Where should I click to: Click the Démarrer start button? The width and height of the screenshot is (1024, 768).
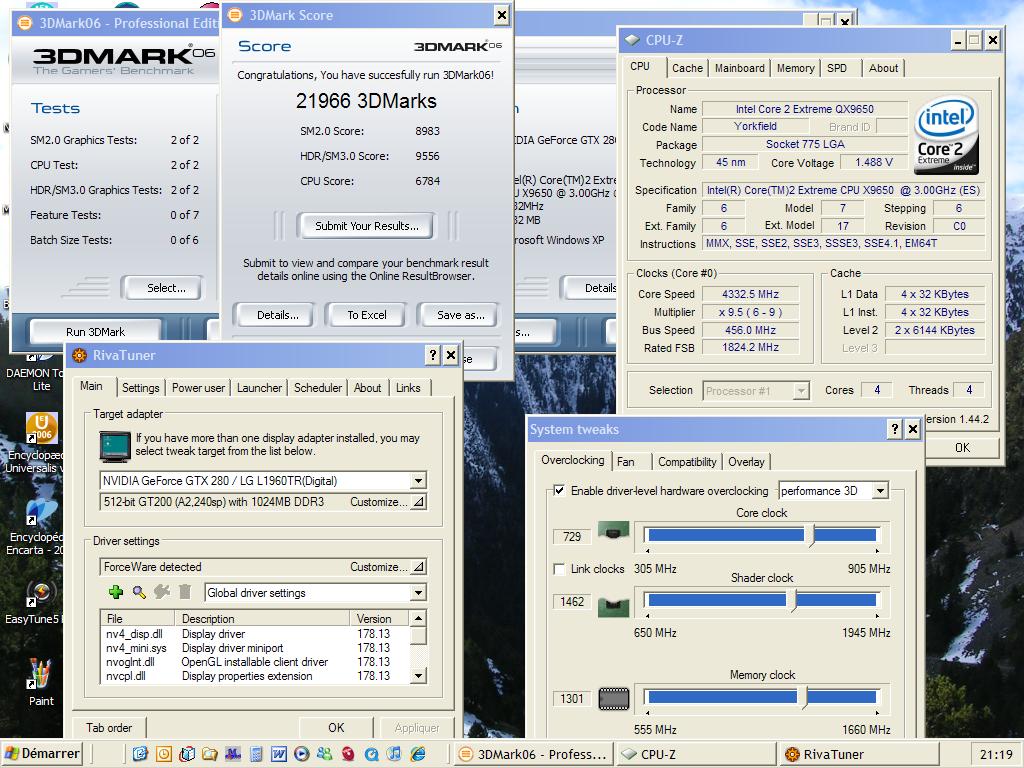(42, 754)
